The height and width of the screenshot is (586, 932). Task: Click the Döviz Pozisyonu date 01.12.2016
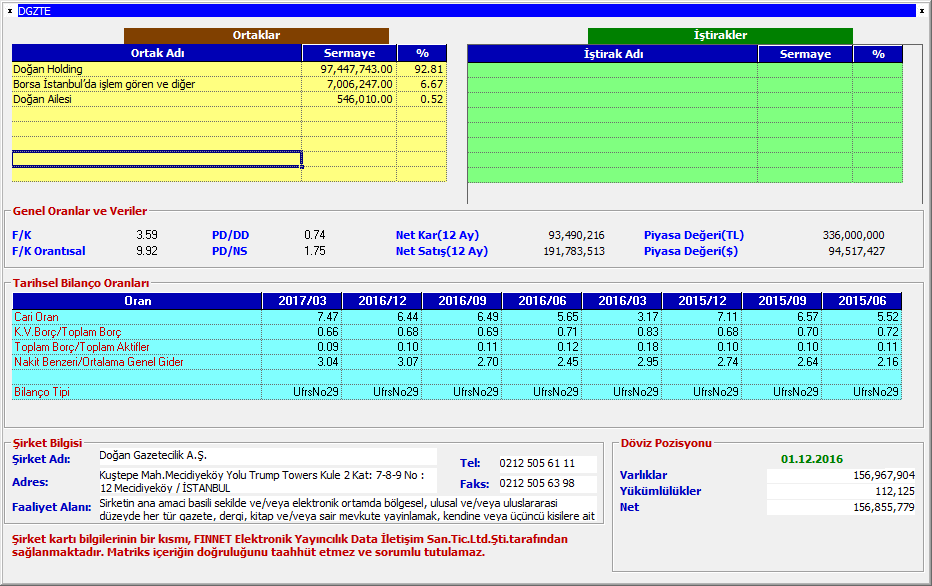point(812,459)
